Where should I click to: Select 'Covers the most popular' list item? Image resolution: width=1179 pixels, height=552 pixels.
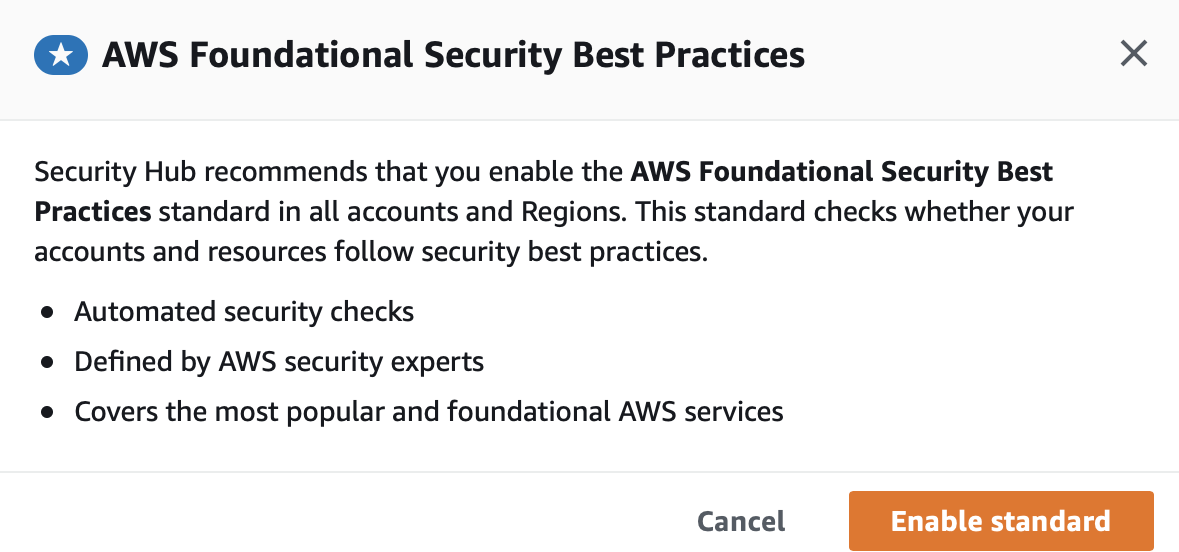coord(429,411)
